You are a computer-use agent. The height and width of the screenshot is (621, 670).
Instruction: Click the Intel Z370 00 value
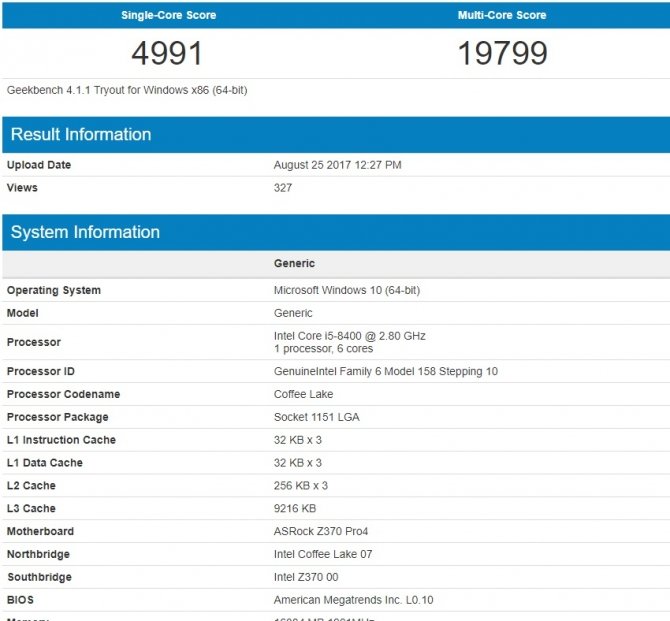[306, 577]
